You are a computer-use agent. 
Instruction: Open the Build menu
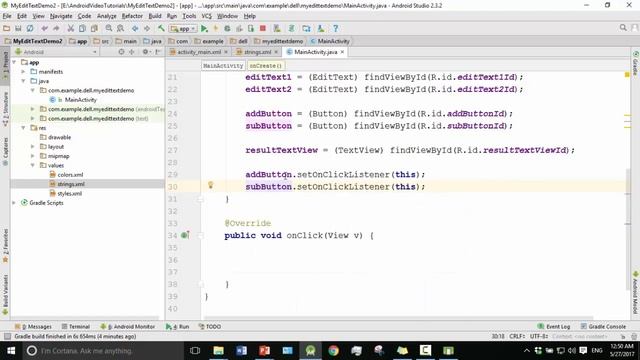(x=155, y=16)
